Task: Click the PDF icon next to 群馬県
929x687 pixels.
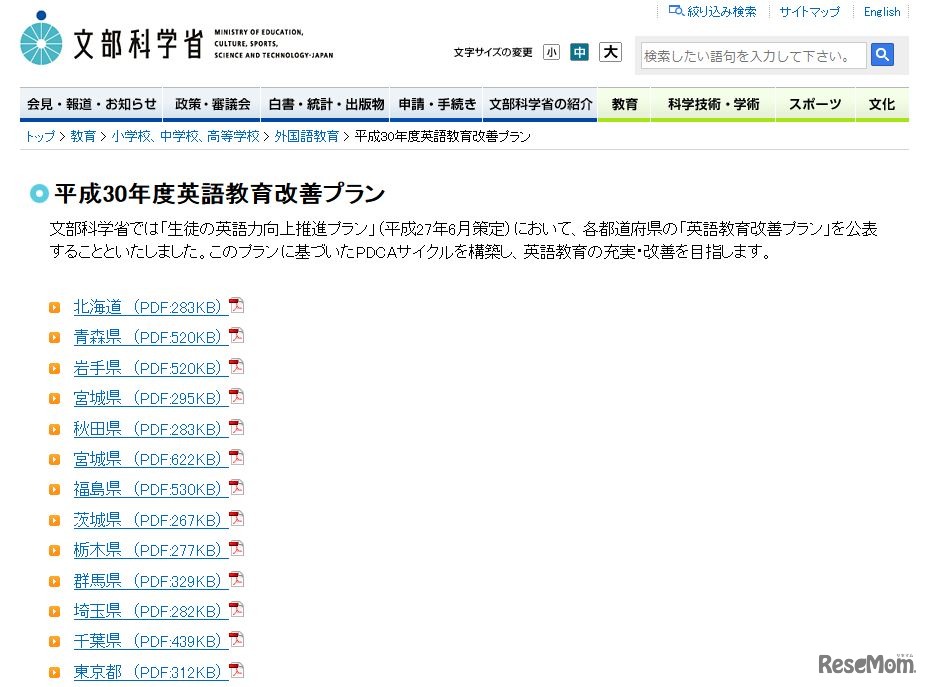Action: pyautogui.click(x=236, y=579)
